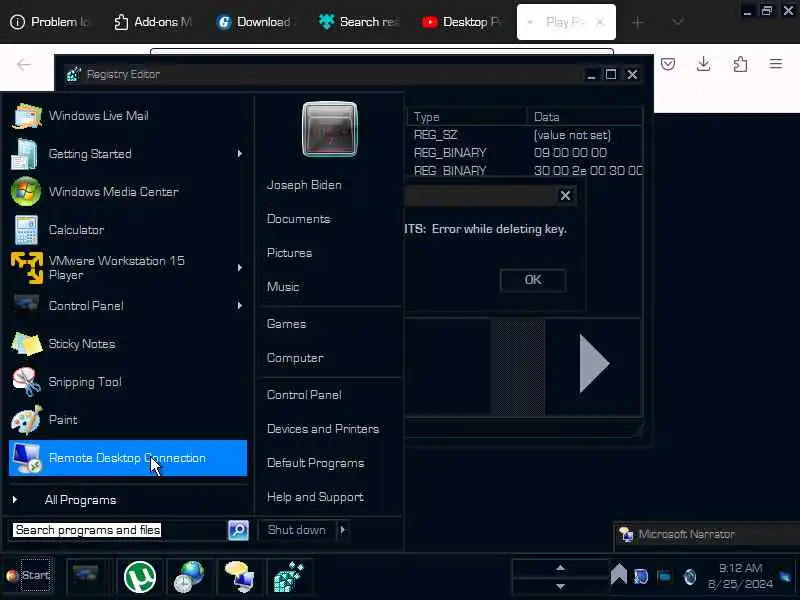Click the user account picture
Viewport: 800px width, 600px height.
(330, 130)
